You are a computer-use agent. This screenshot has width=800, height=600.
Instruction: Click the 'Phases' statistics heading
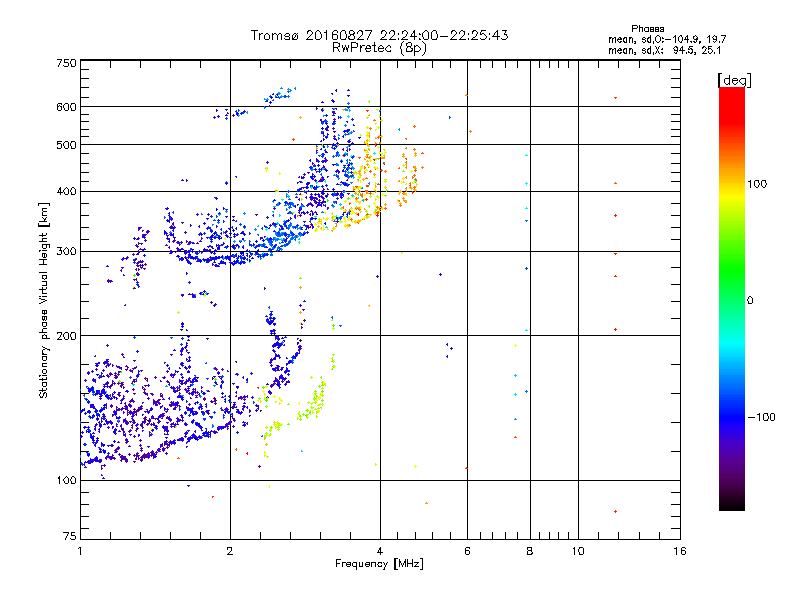647,29
